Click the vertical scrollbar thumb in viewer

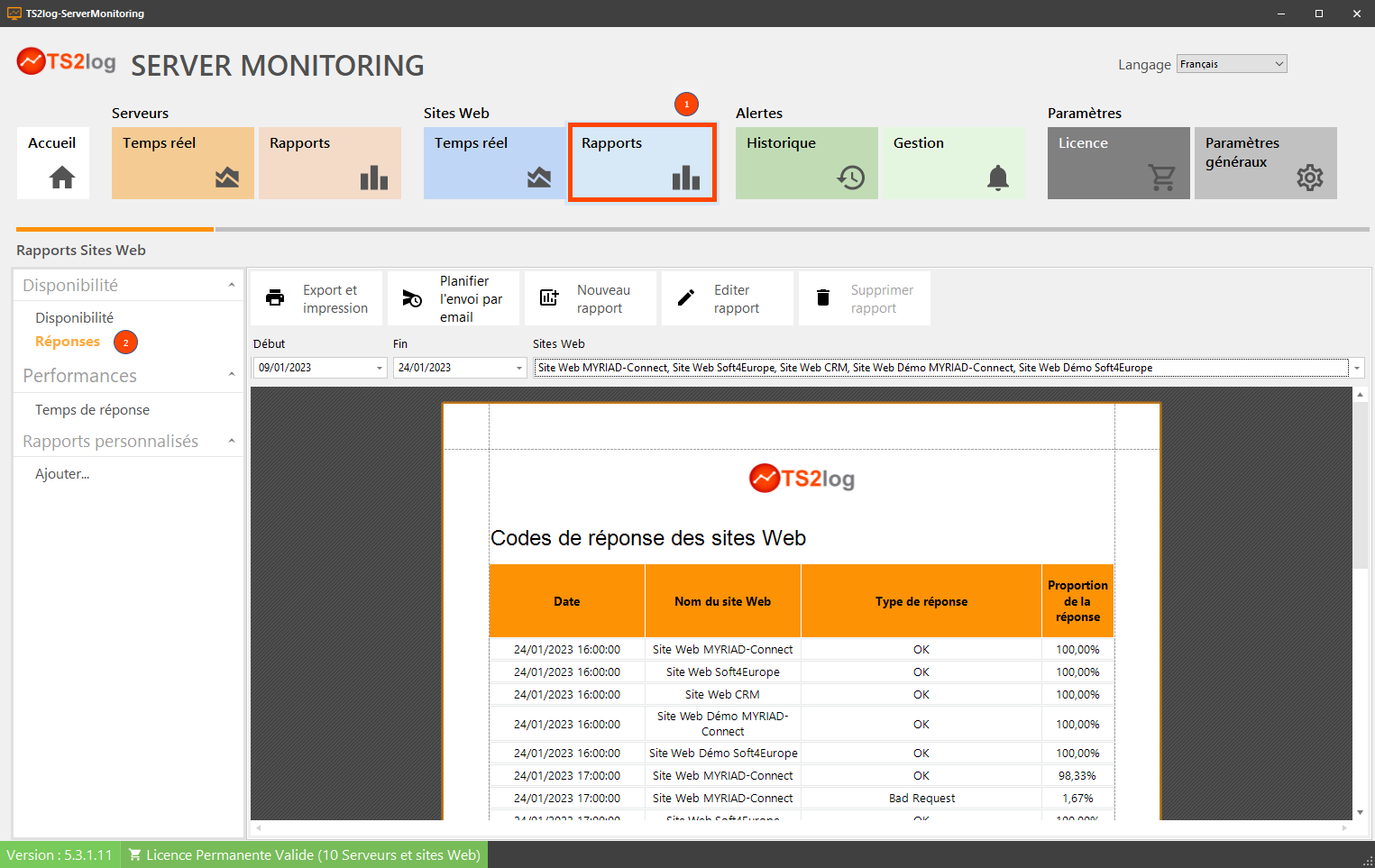point(1360,485)
